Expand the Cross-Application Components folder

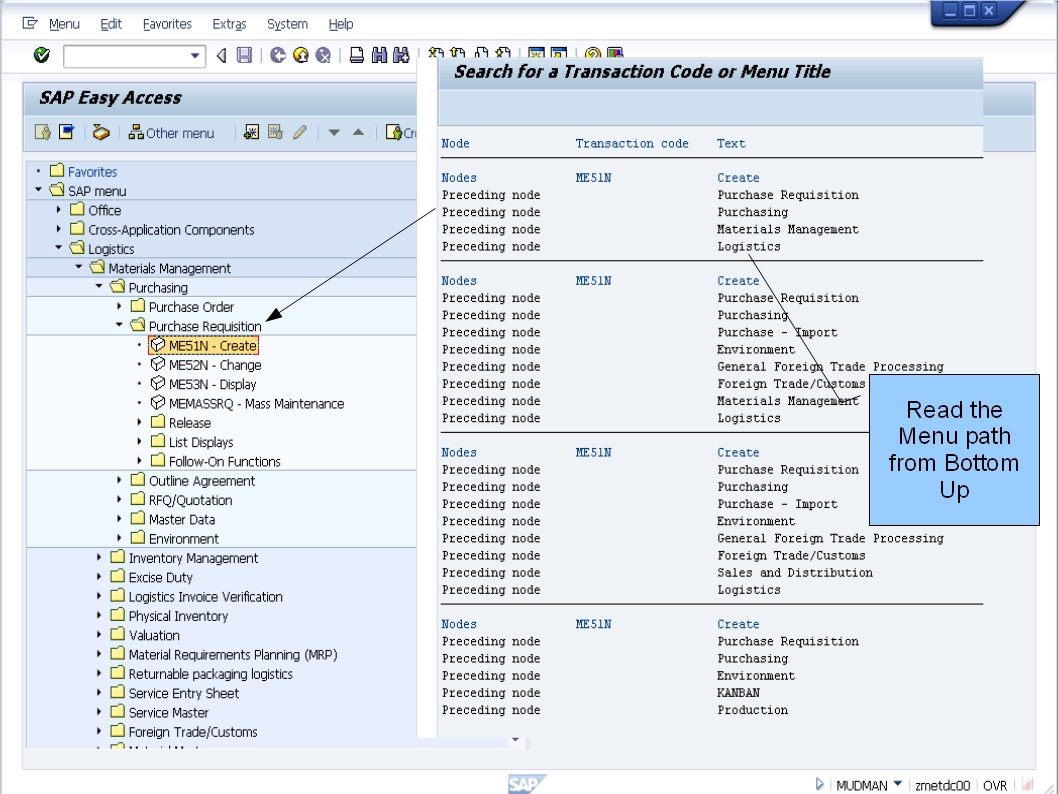coord(59,229)
